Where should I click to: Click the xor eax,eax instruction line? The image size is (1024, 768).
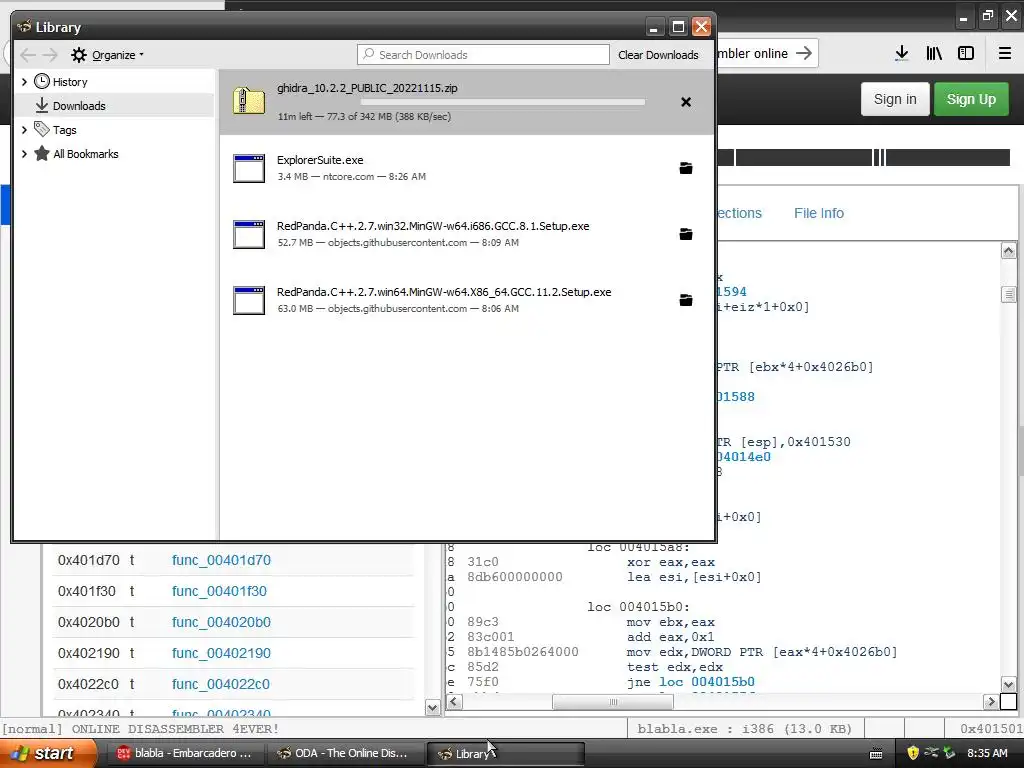(671, 562)
